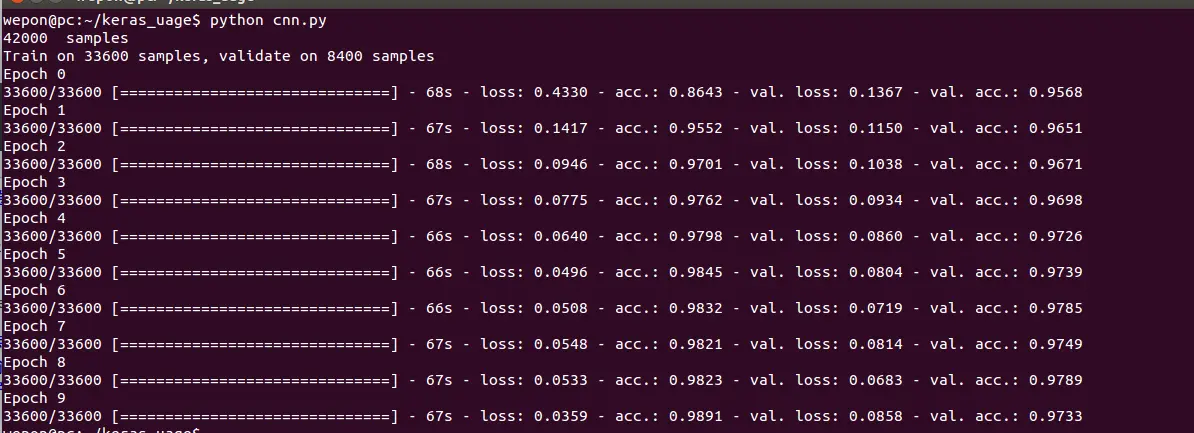Click the '67s' time under Epoch 9
The width and height of the screenshot is (1194, 433).
click(x=439, y=416)
